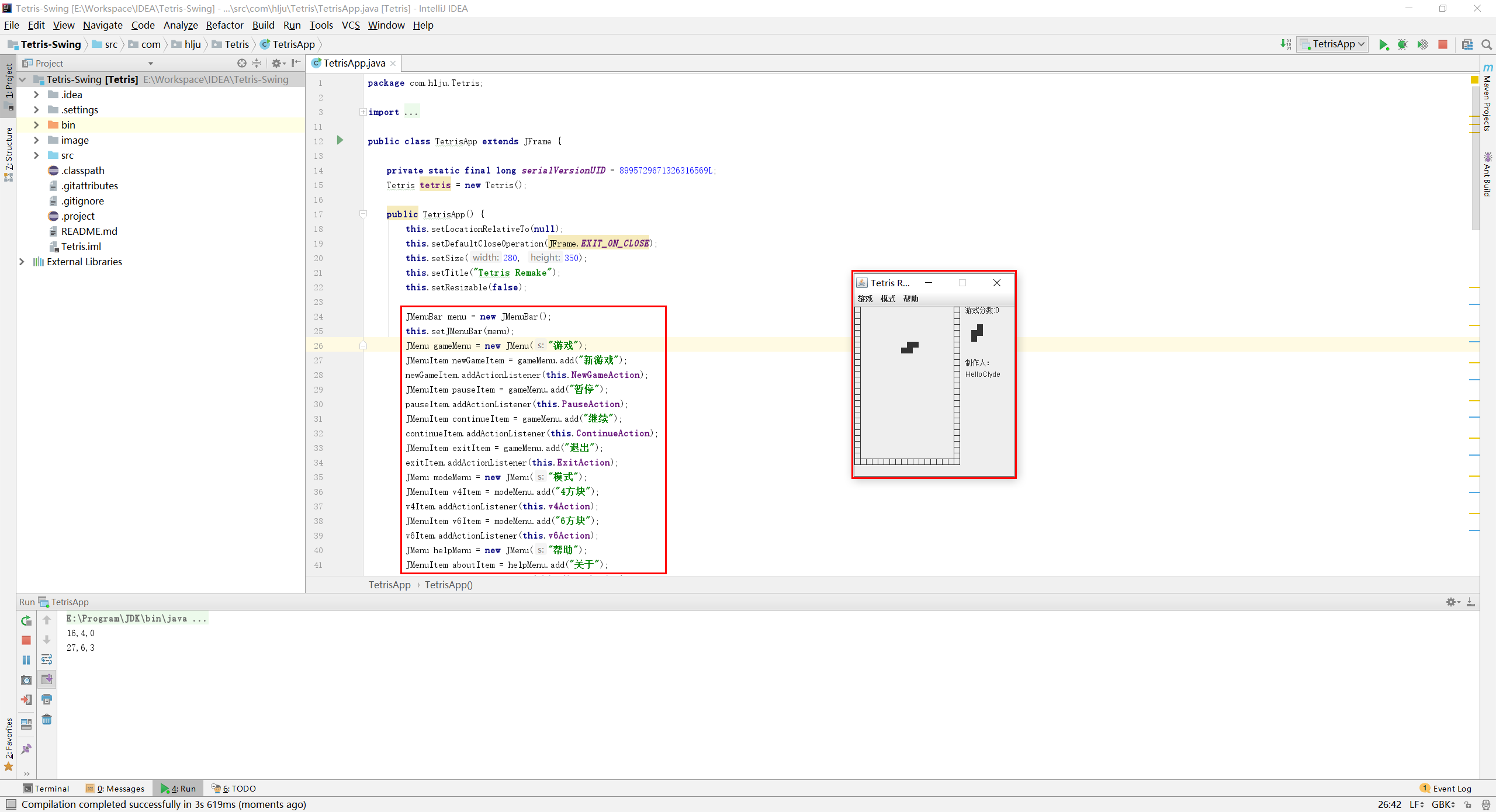1496x812 pixels.
Task: Restore layout icon in Run panel
Action: (x=26, y=724)
